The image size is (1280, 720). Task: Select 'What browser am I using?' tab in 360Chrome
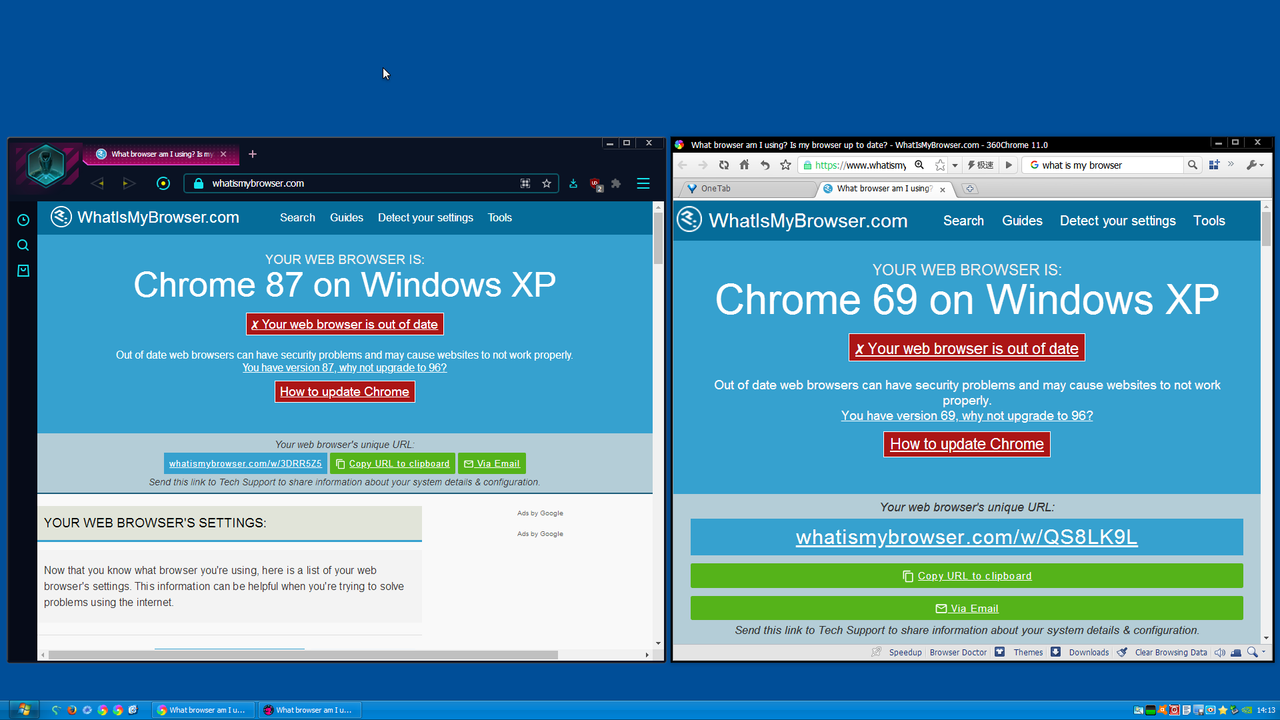[x=885, y=188]
